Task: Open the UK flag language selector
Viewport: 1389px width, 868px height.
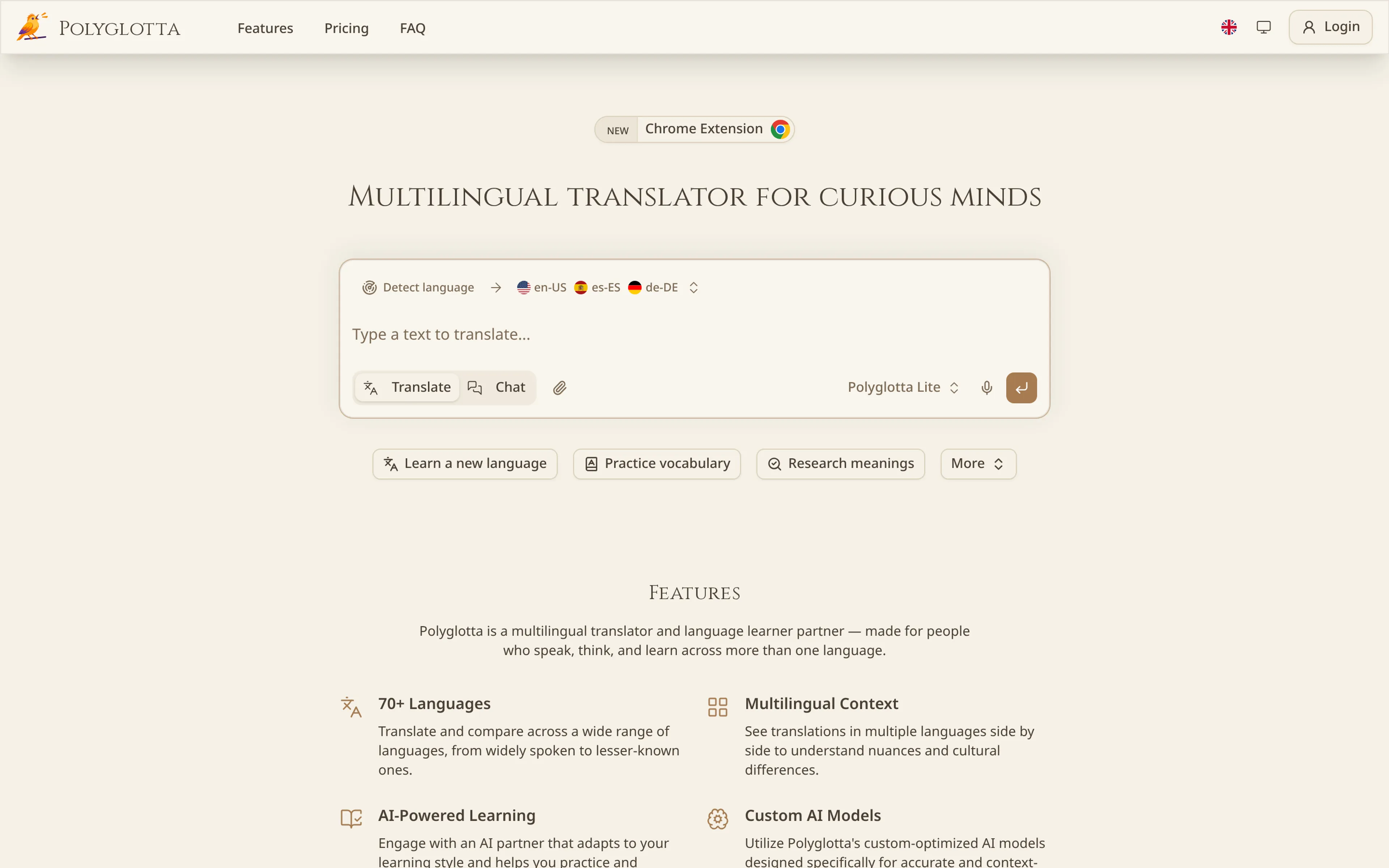Action: pos(1229,27)
